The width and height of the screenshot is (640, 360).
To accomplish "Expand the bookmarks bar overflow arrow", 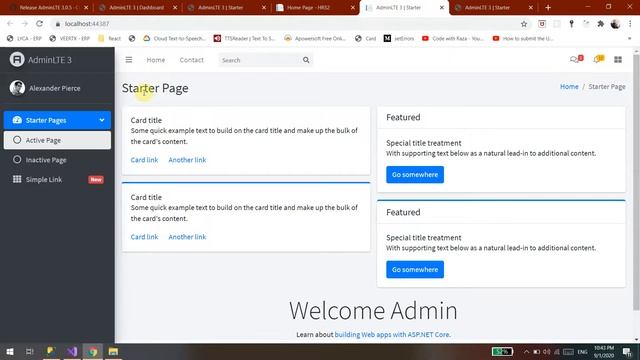I will pyautogui.click(x=629, y=38).
